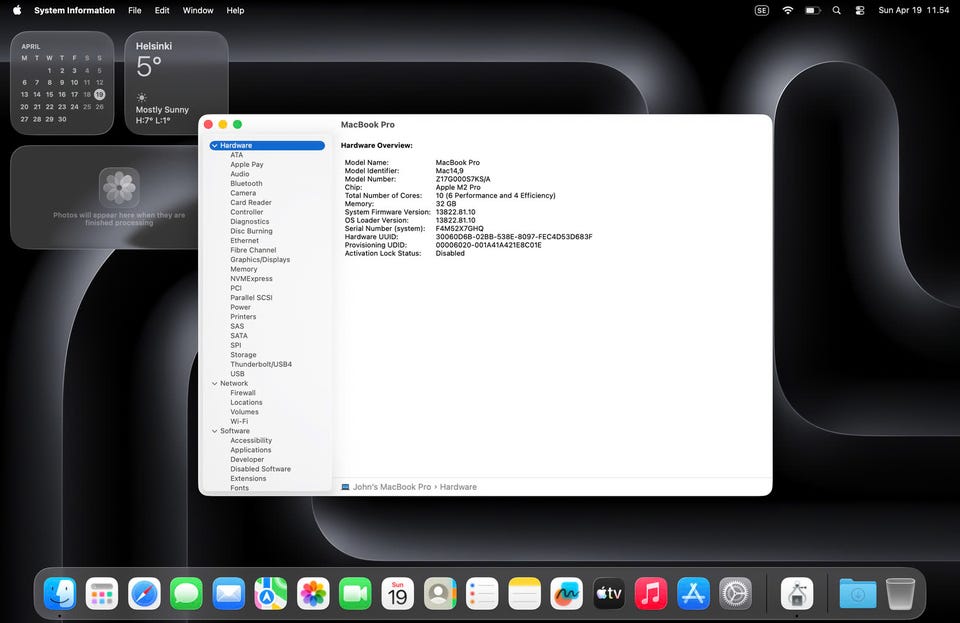Collapse the Hardware section chevron
This screenshot has height=623, width=960.
(214, 146)
